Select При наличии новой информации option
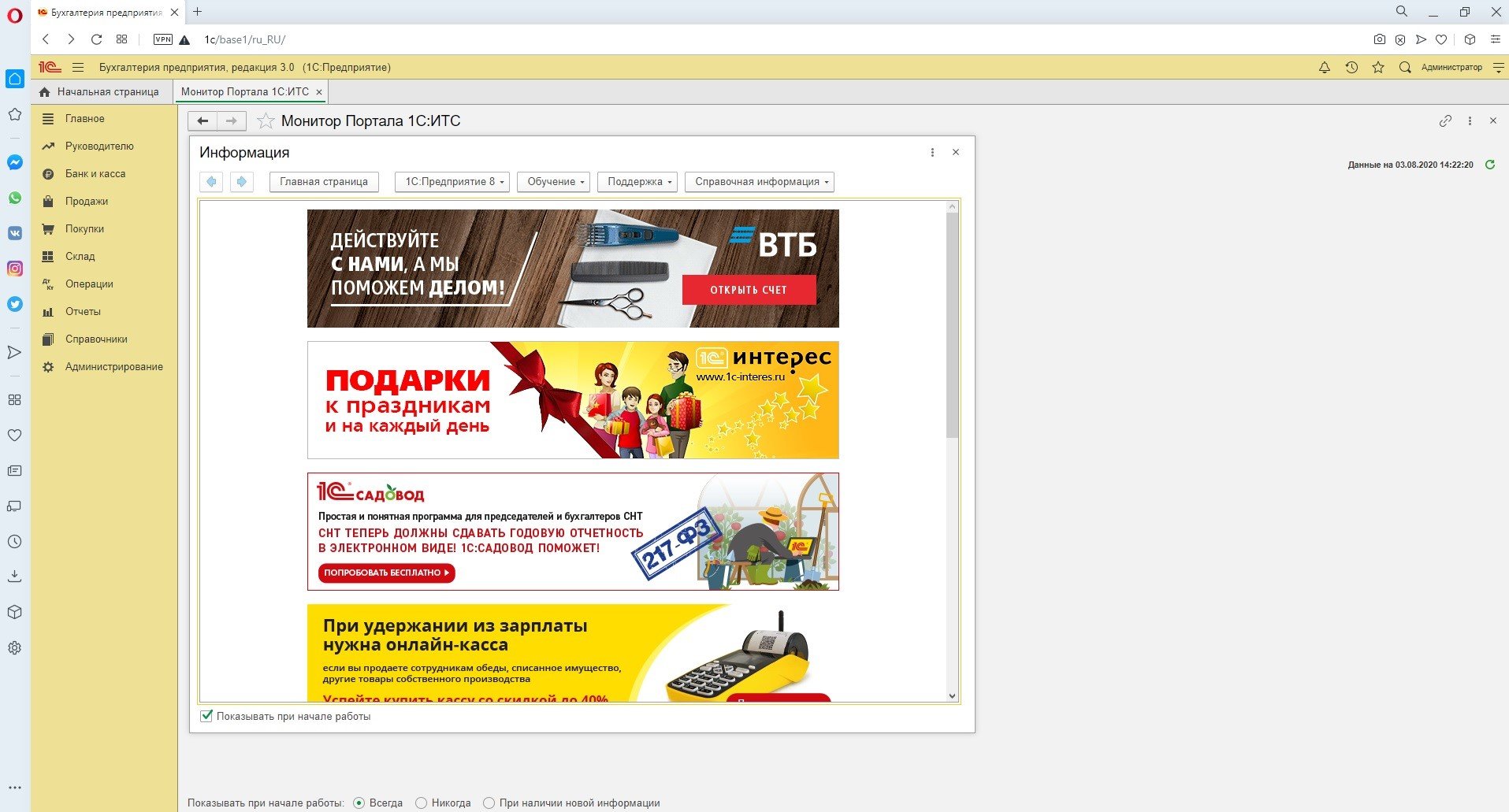Viewport: 1509px width, 812px height. pyautogui.click(x=489, y=803)
